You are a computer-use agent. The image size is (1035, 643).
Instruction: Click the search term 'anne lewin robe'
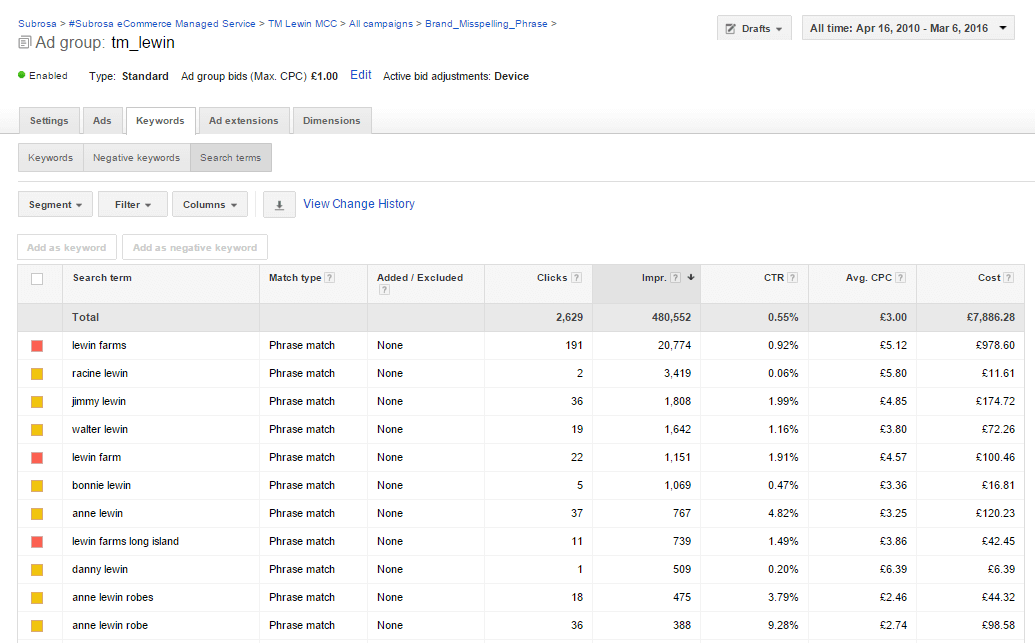[110, 626]
